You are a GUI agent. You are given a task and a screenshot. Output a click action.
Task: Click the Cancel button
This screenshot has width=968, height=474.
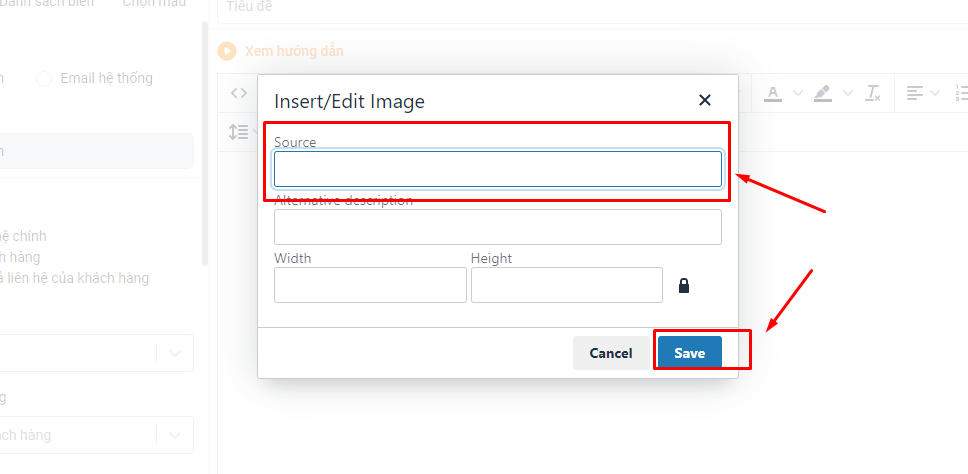[611, 353]
